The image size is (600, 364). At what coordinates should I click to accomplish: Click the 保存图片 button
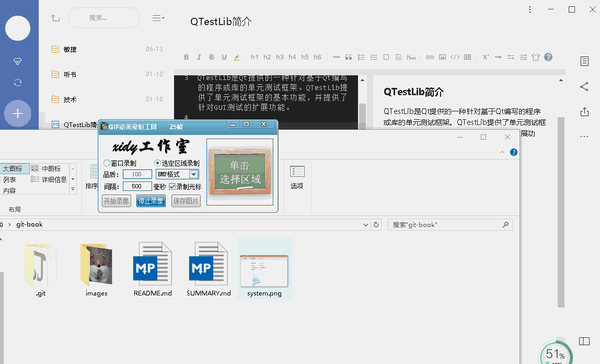pos(186,201)
